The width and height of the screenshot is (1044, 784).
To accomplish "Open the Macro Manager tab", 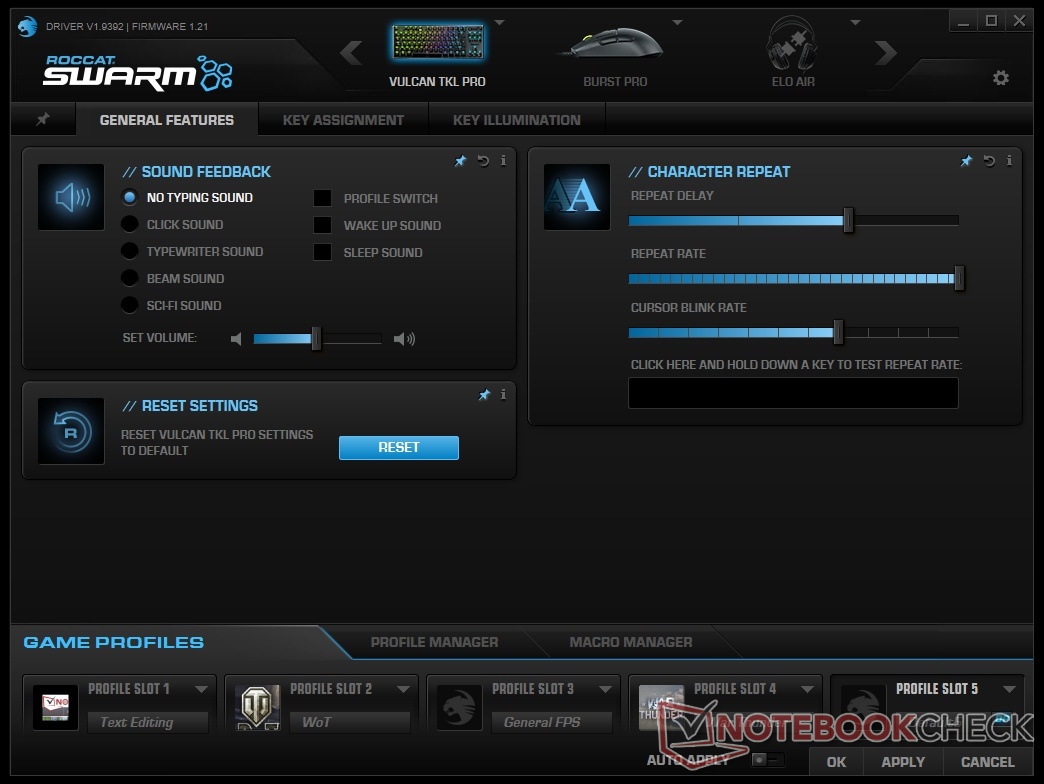I will click(631, 642).
